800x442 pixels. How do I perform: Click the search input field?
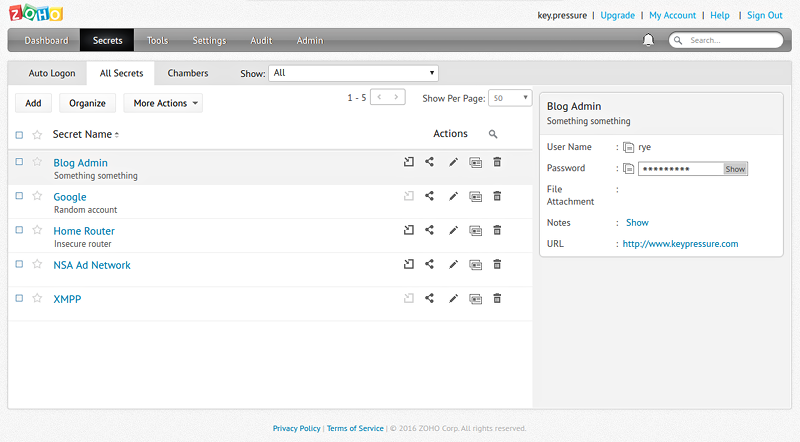[730, 41]
